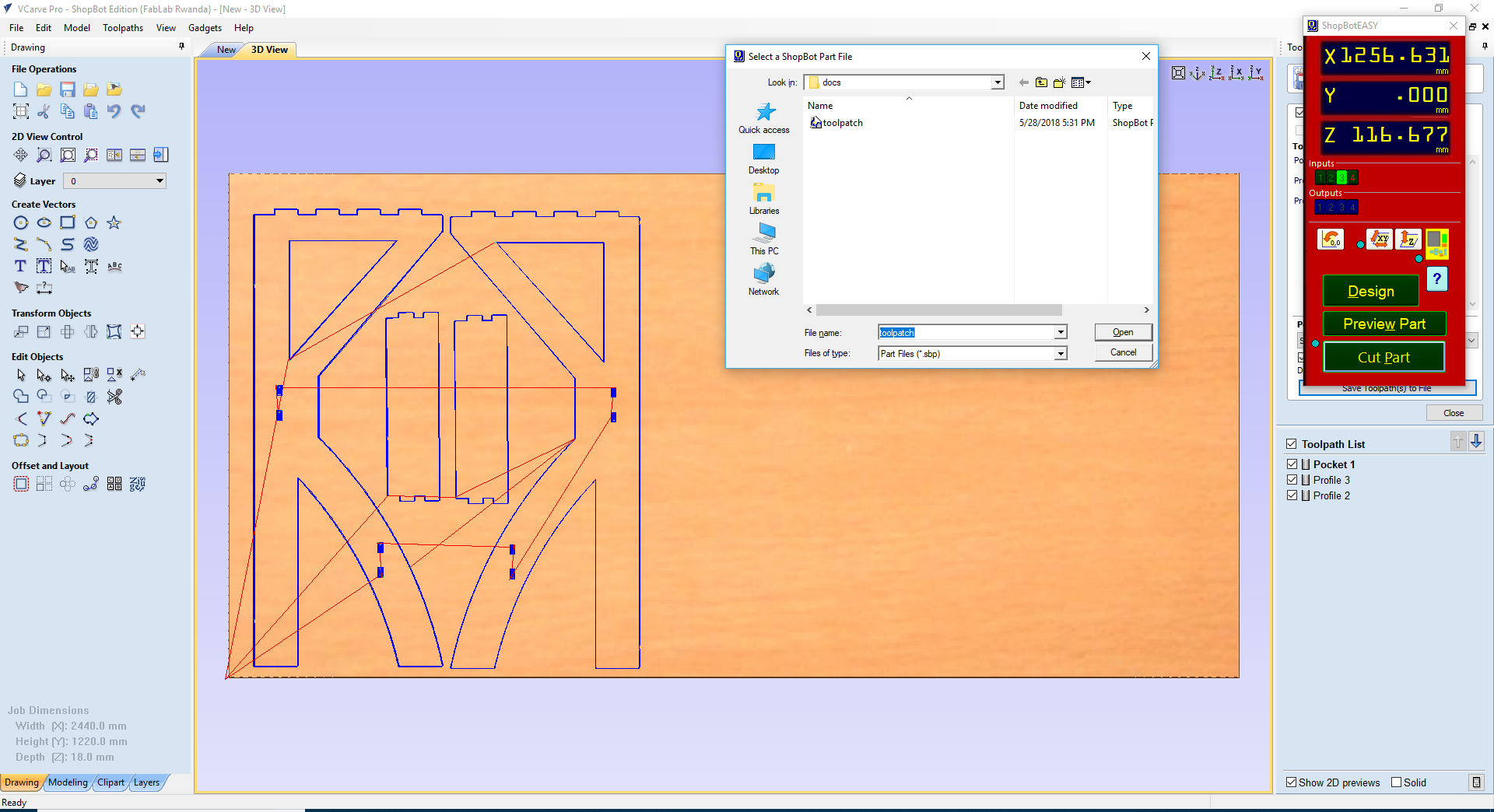Select the Draw Star tool
Screen dimensions: 1494x812
click(x=114, y=222)
